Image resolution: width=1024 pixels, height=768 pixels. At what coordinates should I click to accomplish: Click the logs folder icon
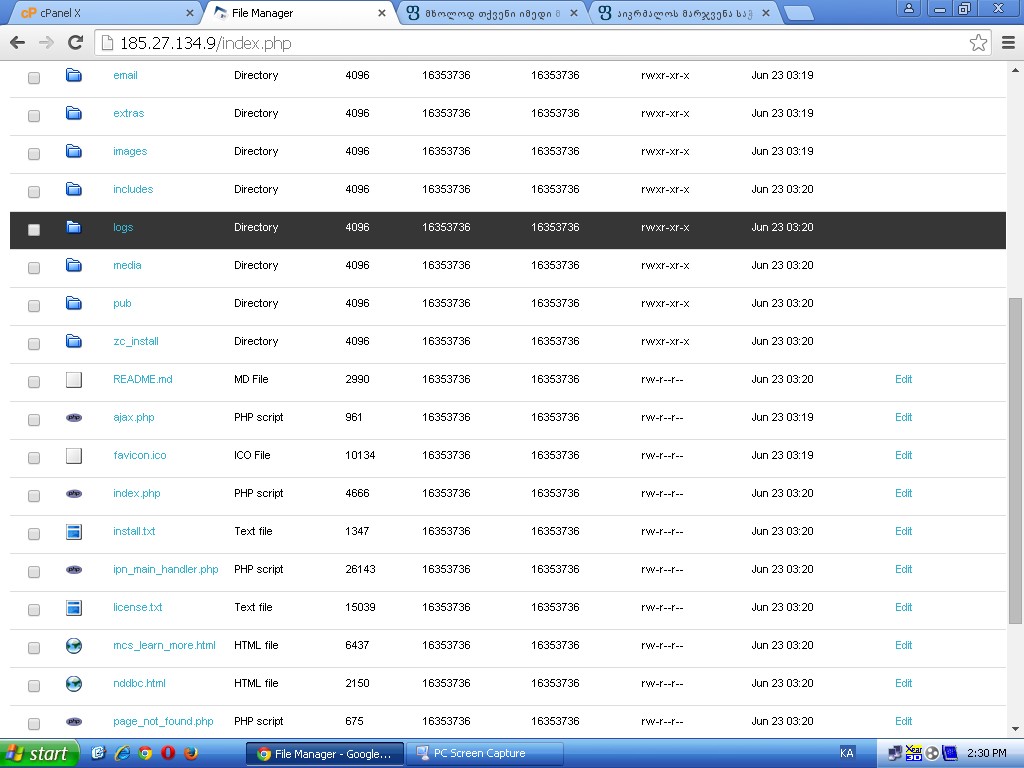click(x=74, y=227)
